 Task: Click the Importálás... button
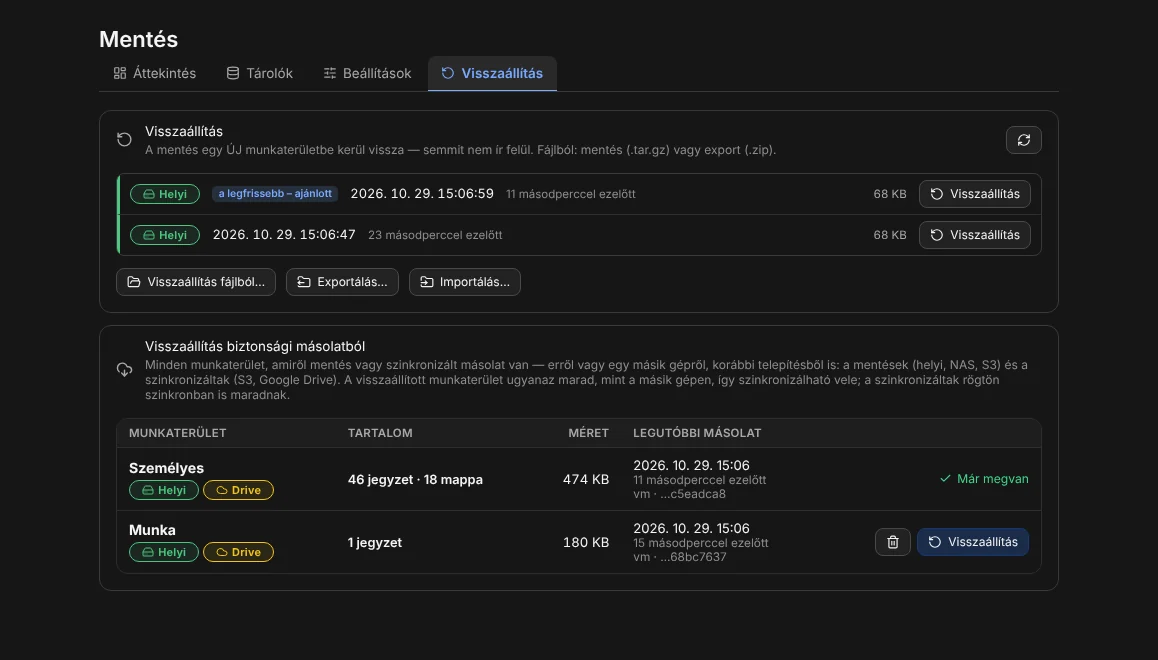(465, 282)
